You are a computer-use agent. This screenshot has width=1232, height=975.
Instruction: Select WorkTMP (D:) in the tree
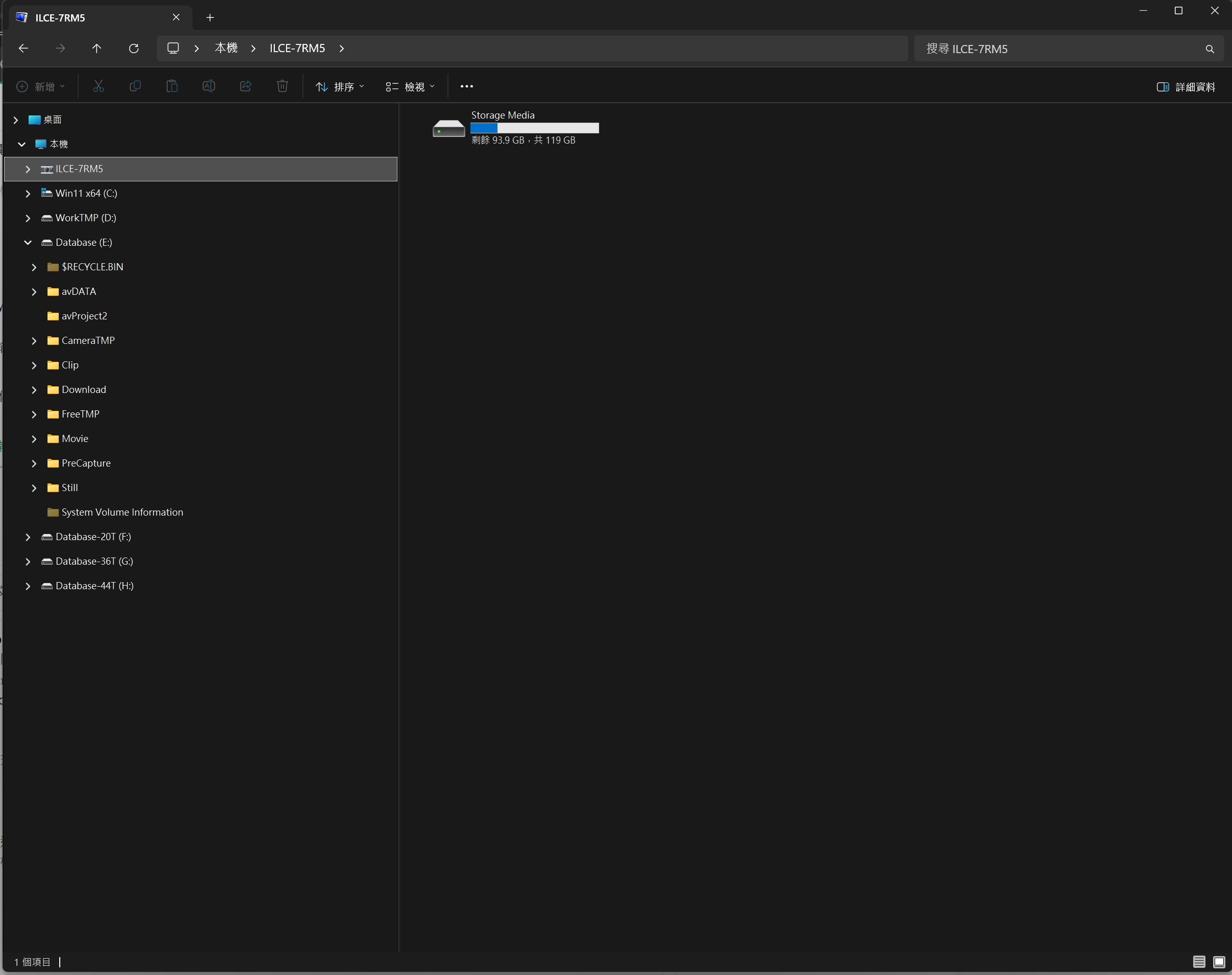tap(86, 218)
